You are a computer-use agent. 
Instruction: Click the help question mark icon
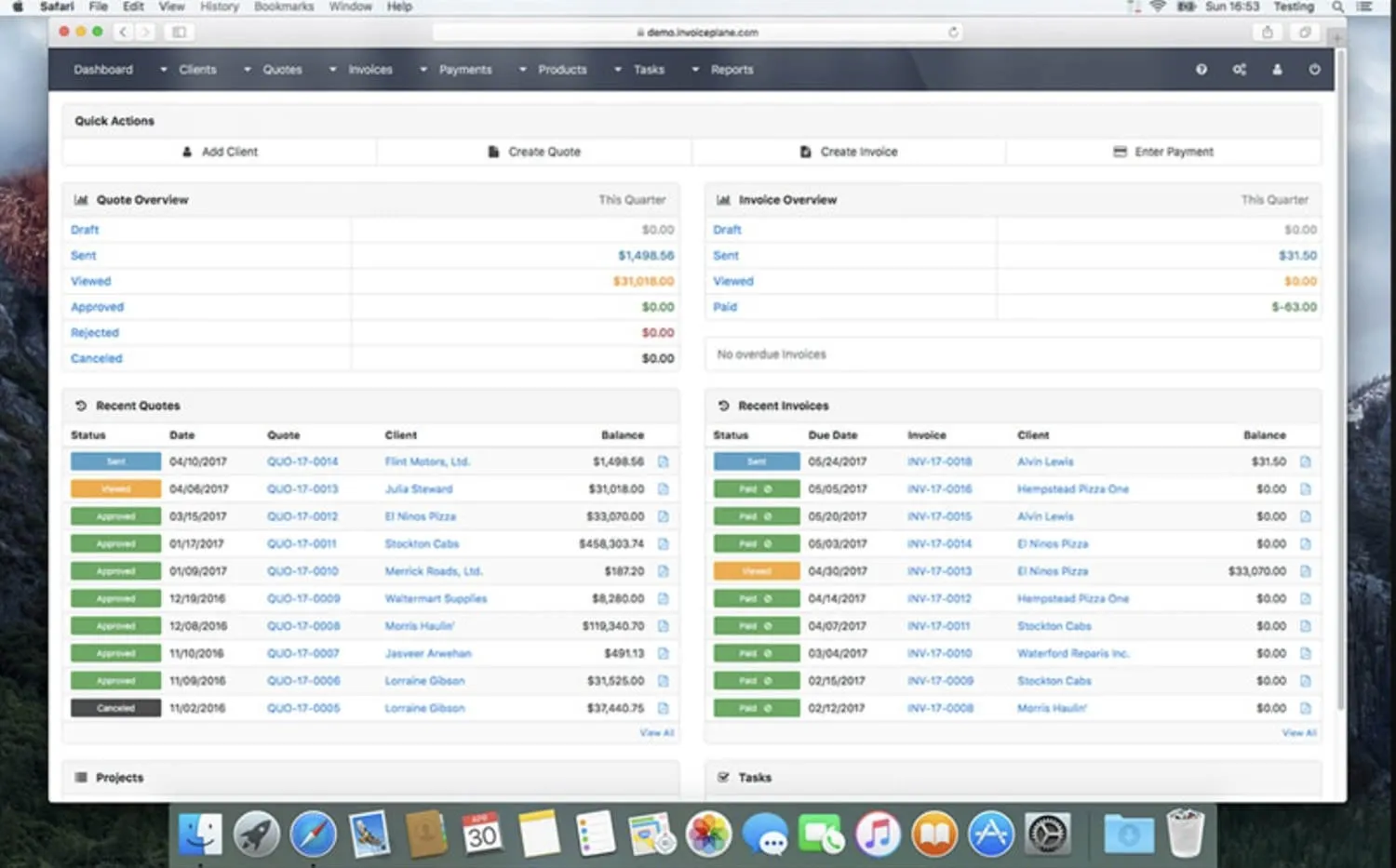[x=1201, y=70]
